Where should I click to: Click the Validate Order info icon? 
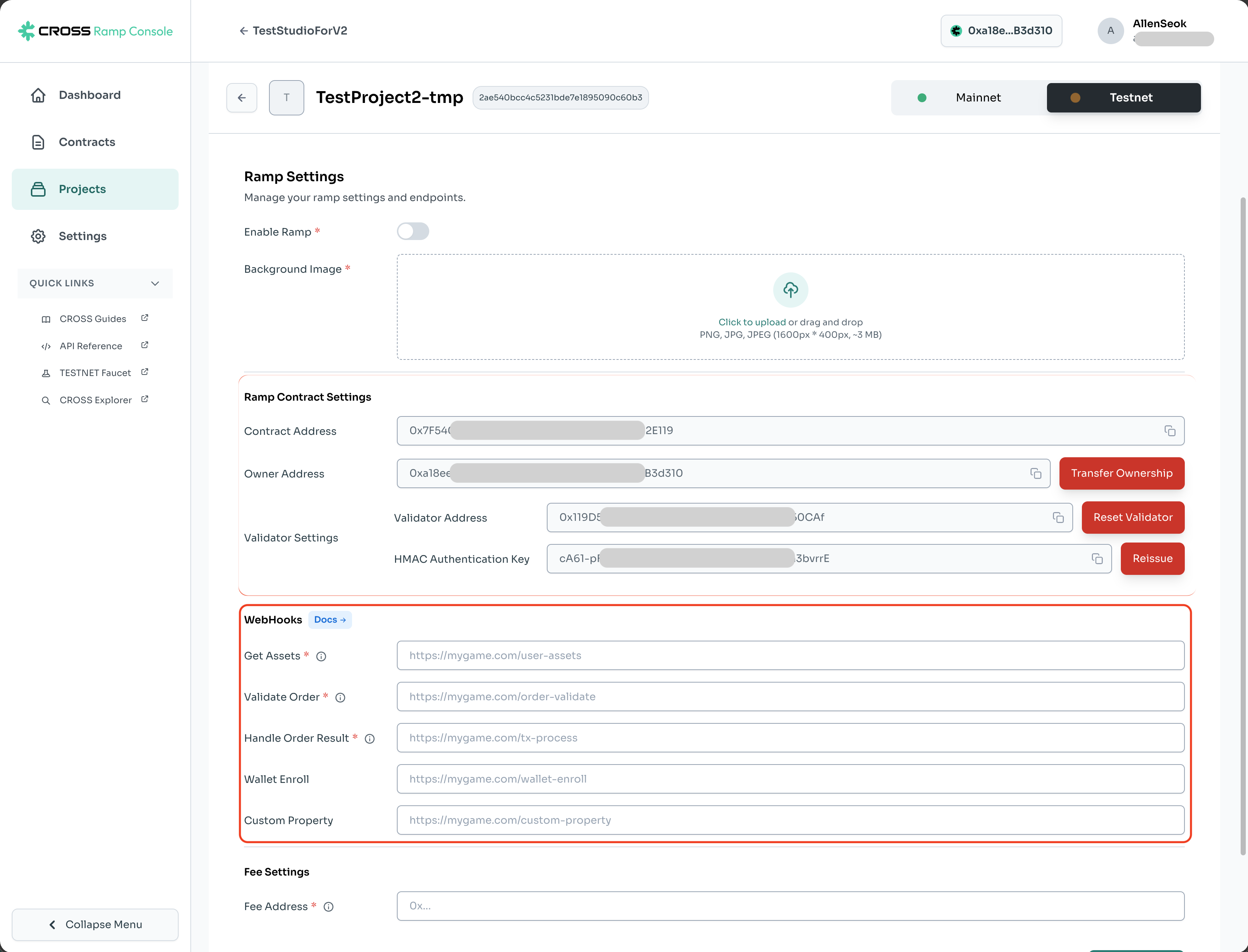pos(340,698)
